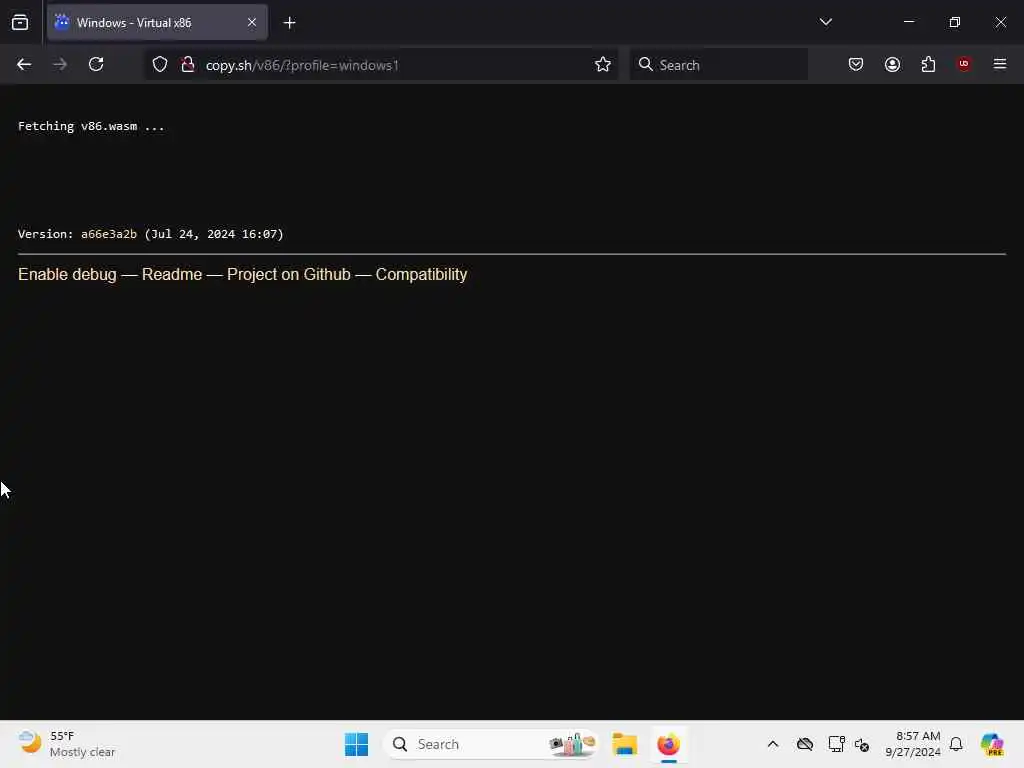Open a new browser tab
The width and height of the screenshot is (1024, 768).
click(289, 23)
